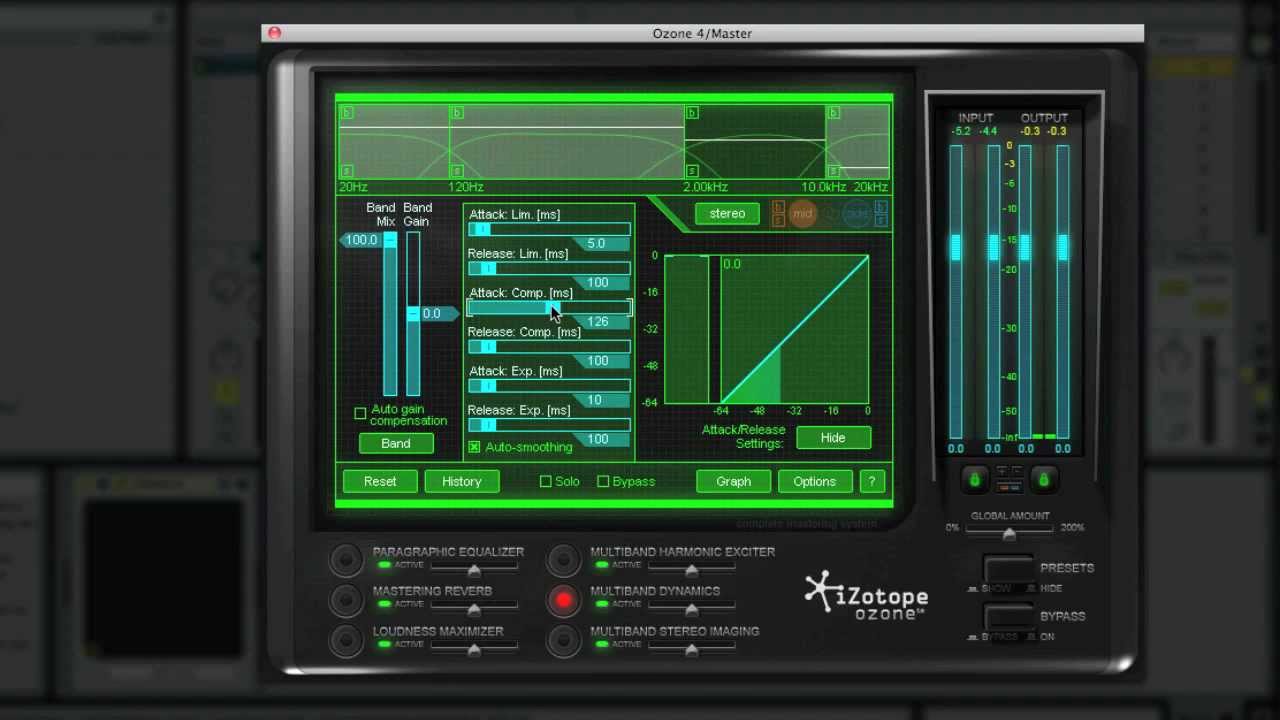Click the Band Mix value '100.0'
The width and height of the screenshot is (1280, 720).
361,240
